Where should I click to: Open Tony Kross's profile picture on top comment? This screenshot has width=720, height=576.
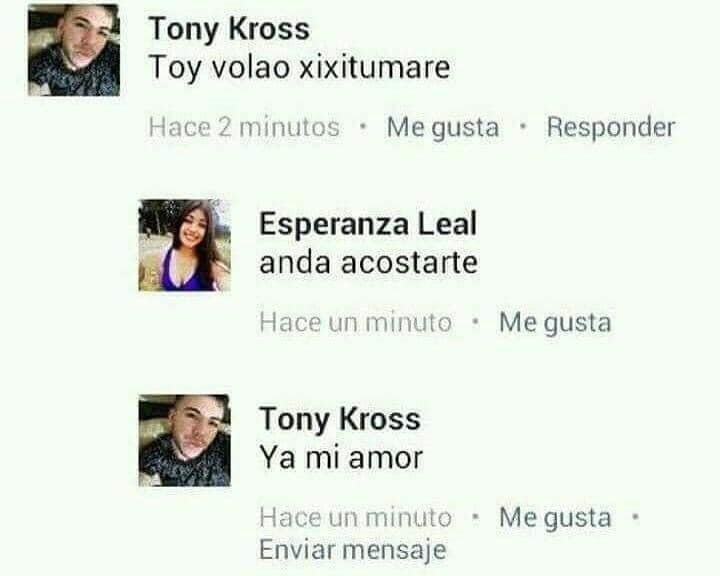tap(74, 50)
